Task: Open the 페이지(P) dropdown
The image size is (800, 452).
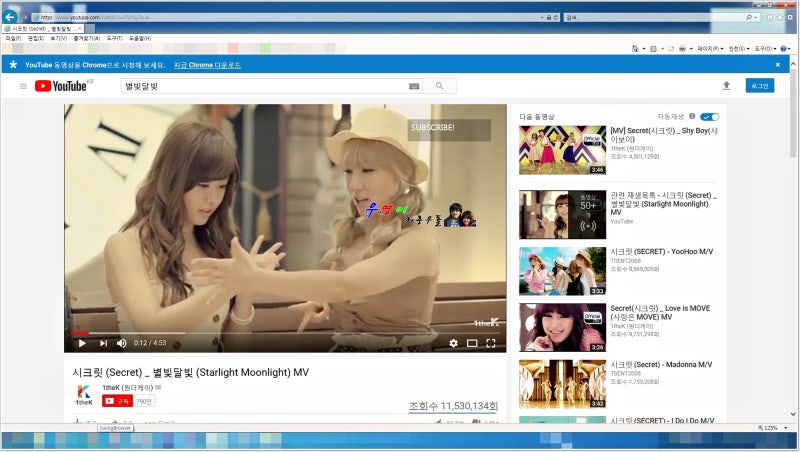Action: click(x=710, y=48)
